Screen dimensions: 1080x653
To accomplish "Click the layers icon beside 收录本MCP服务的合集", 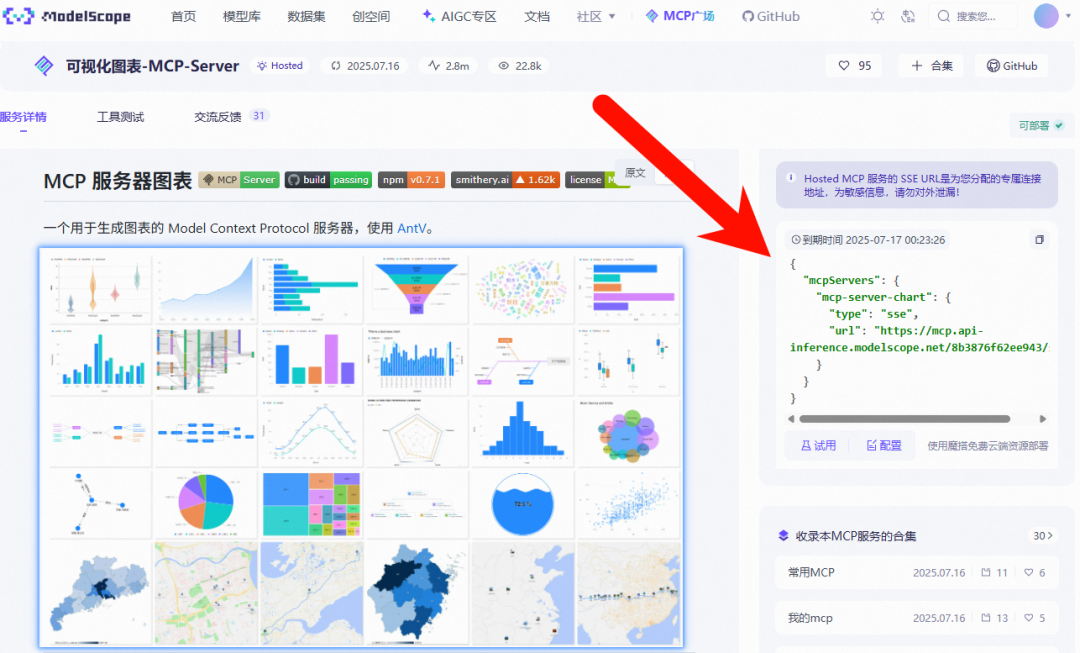I will [x=783, y=535].
